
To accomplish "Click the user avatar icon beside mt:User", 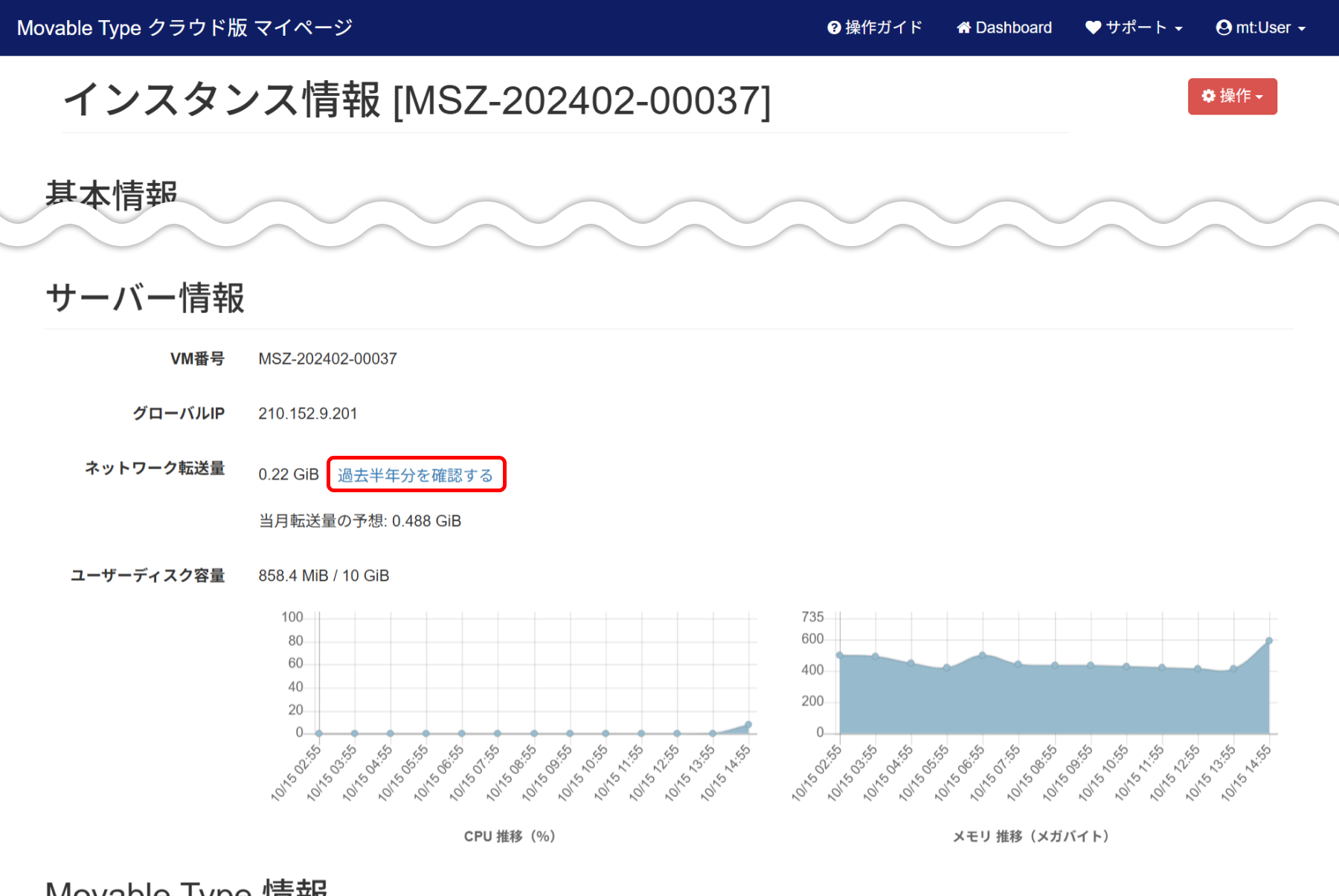I will pos(1223,28).
